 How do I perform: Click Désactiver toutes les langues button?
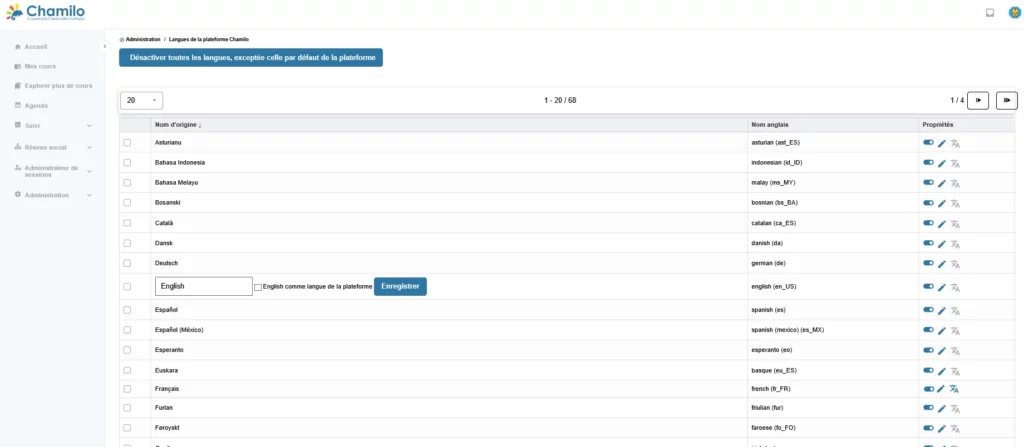[x=251, y=58]
